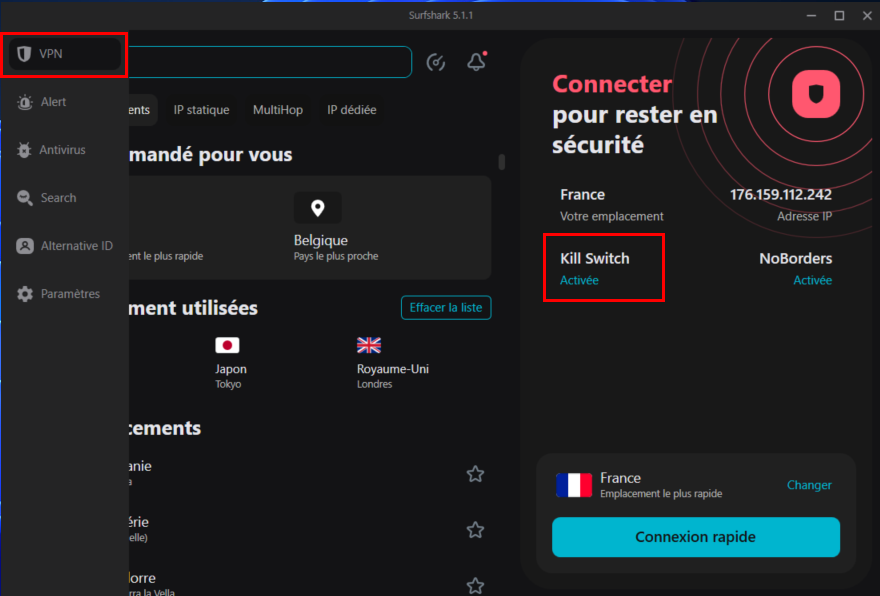Click the location search input field

(x=270, y=62)
